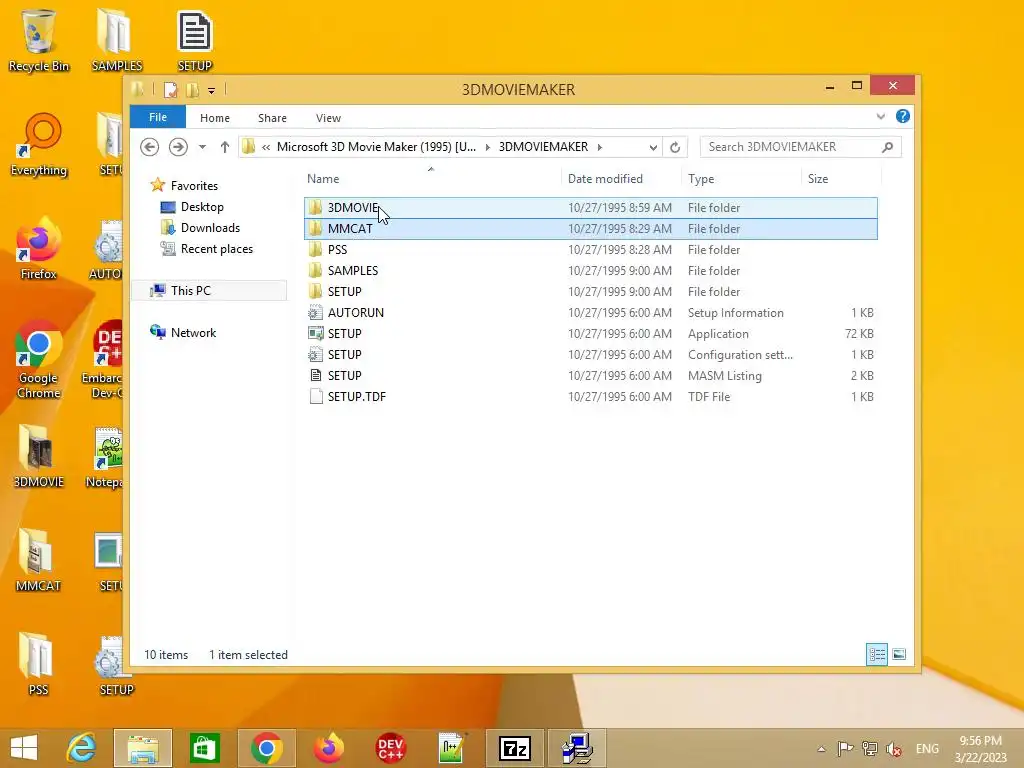Select the 3DMOVIE folder row in the file list

[590, 208]
